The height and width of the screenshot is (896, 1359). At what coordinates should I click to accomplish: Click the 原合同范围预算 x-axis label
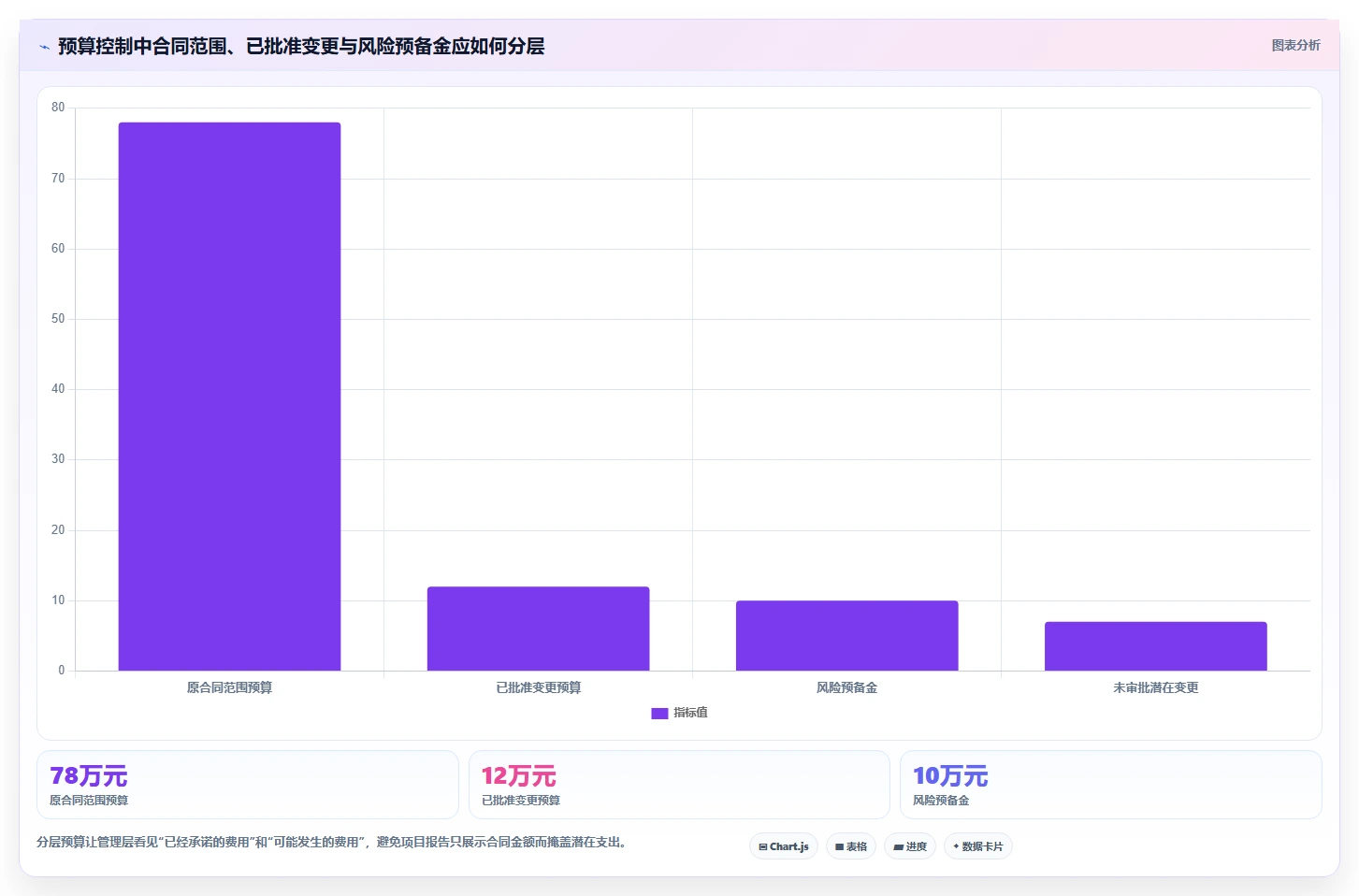coord(229,687)
